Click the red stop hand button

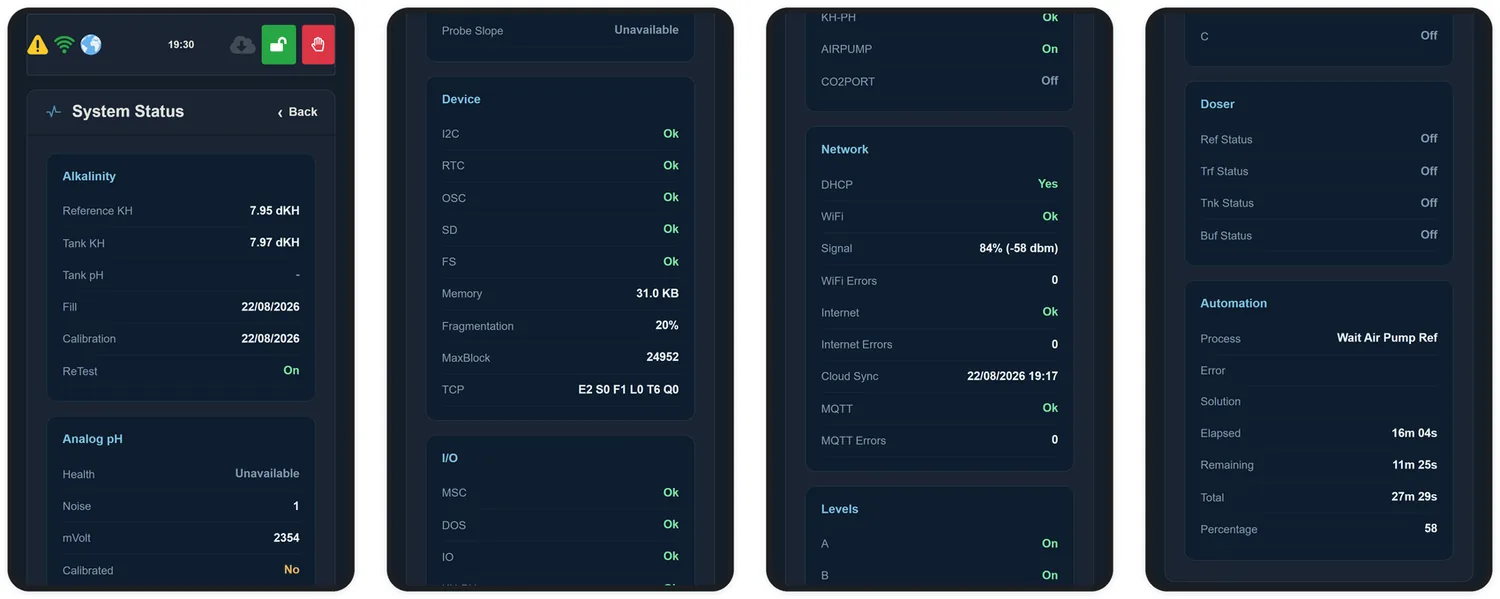318,44
